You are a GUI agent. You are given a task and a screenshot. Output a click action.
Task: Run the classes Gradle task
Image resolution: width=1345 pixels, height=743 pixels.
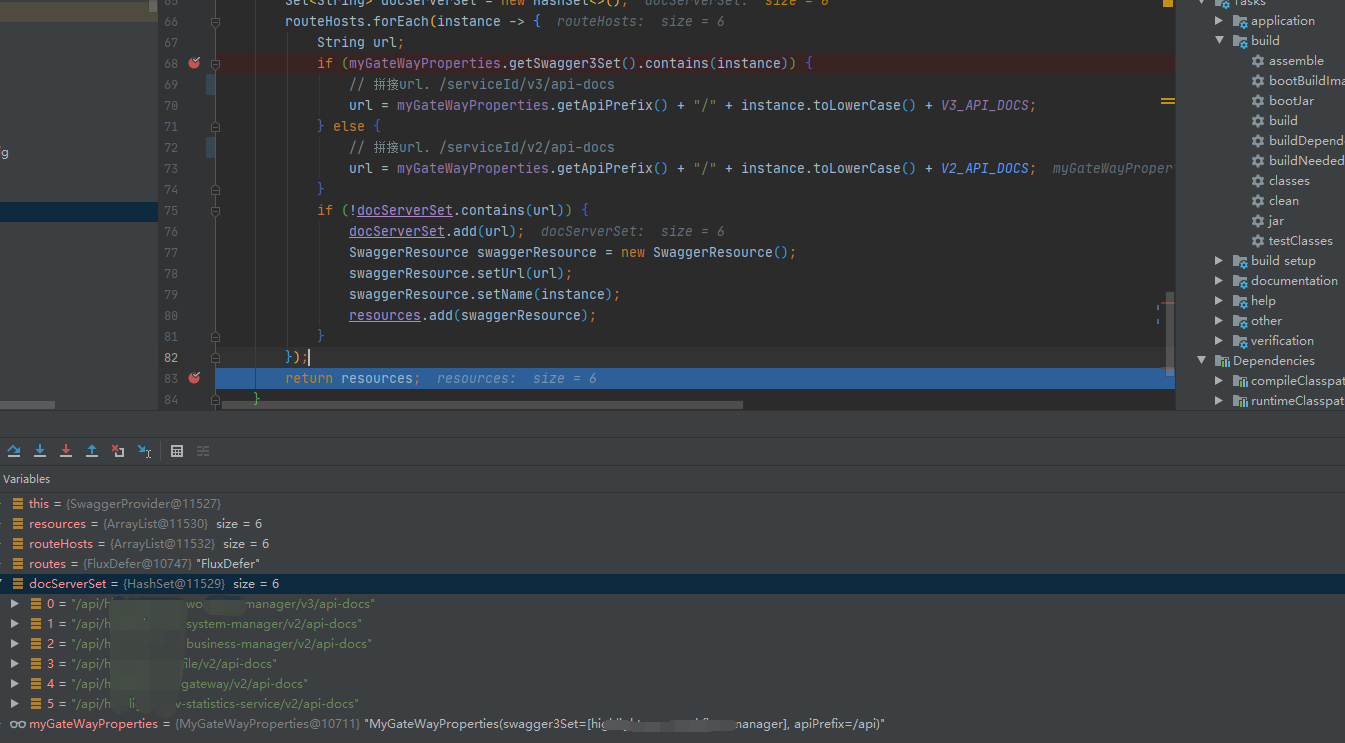point(1289,181)
